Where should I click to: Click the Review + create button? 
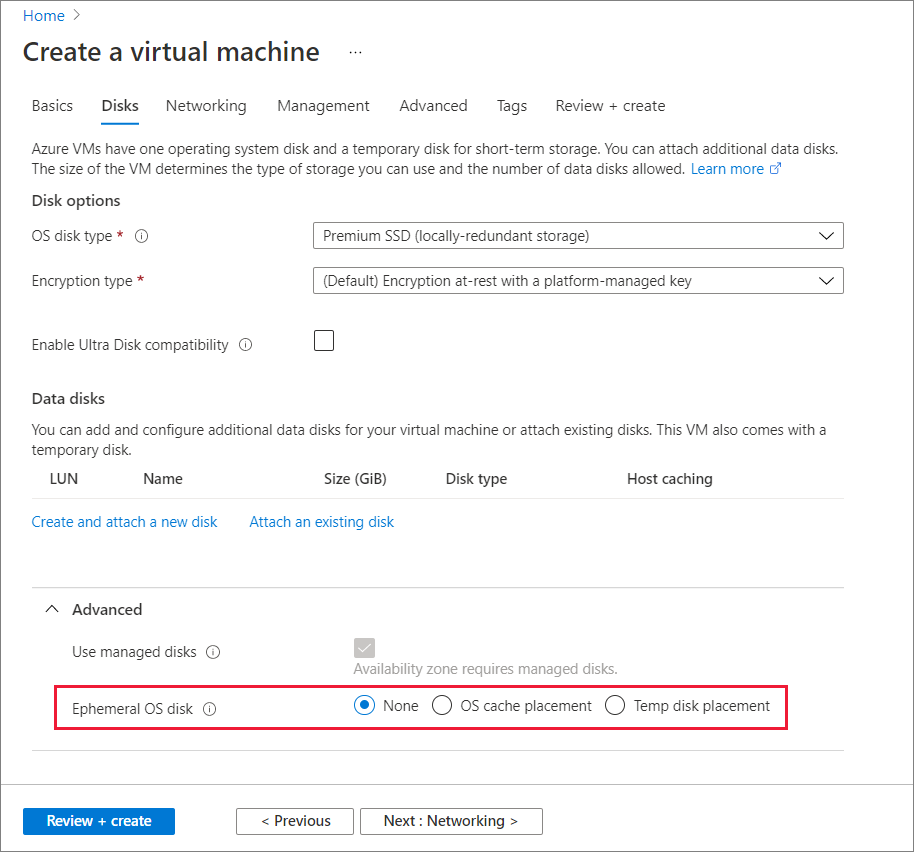98,821
